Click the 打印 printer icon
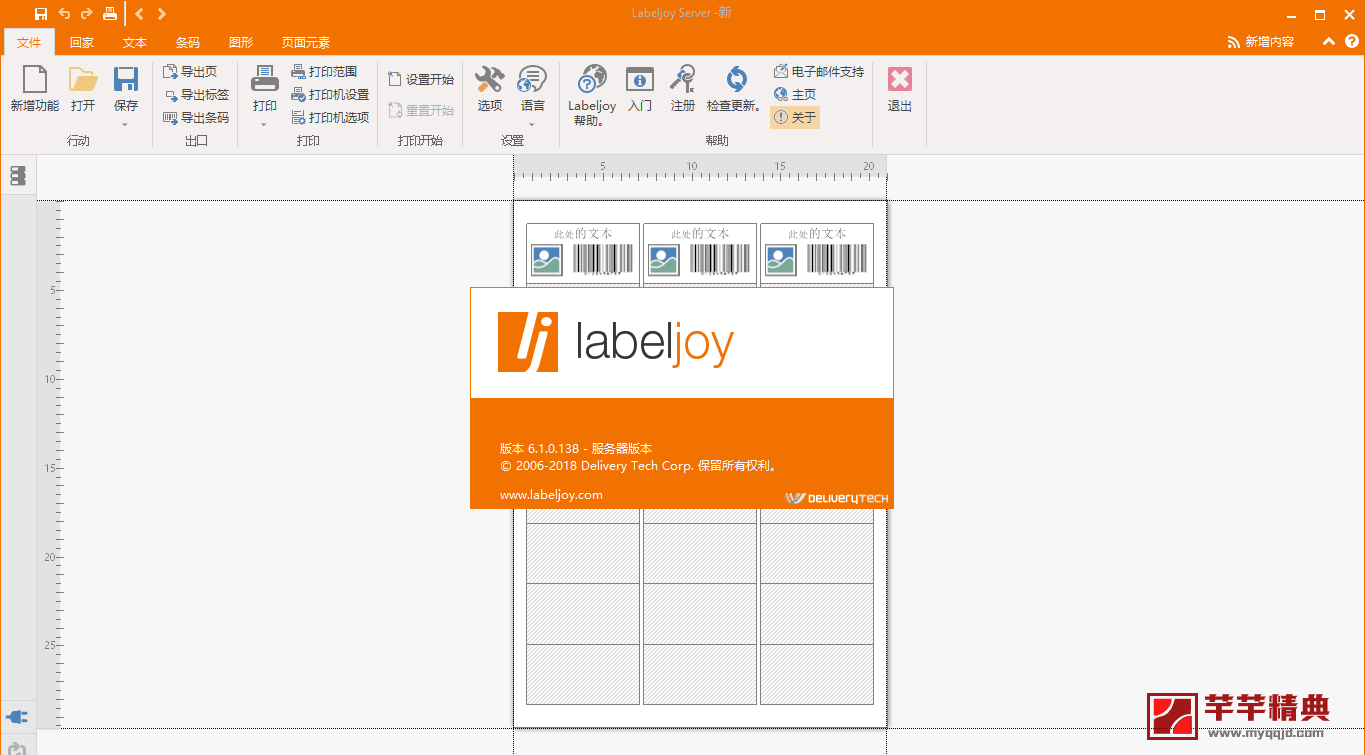Image resolution: width=1365 pixels, height=755 pixels. tap(265, 80)
